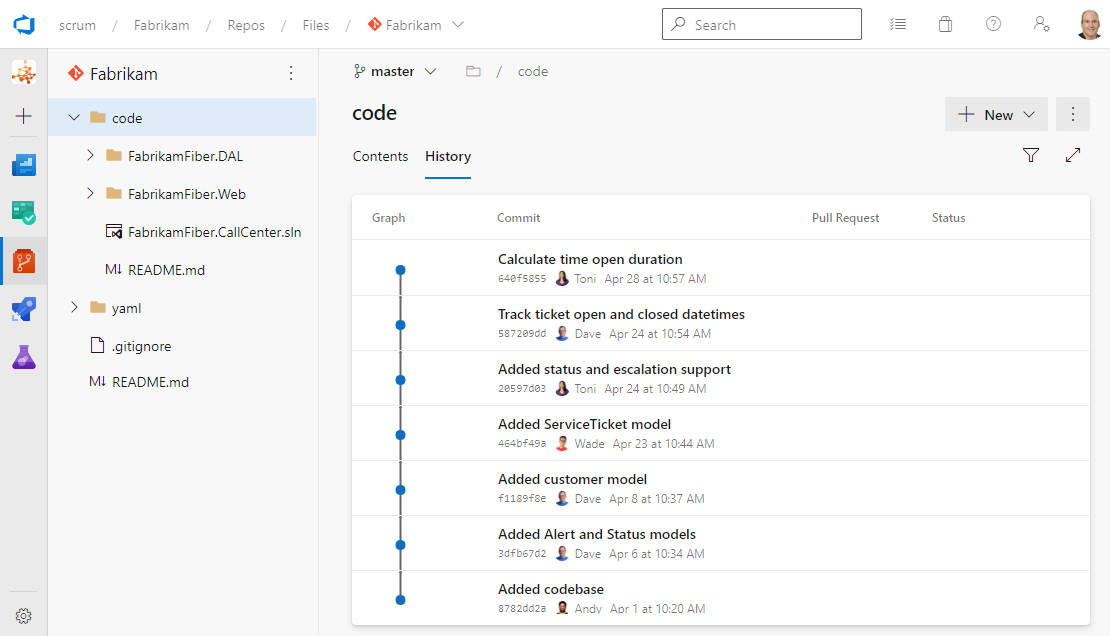Image resolution: width=1110 pixels, height=636 pixels.
Task: Switch to the Contents tab
Action: 380,157
